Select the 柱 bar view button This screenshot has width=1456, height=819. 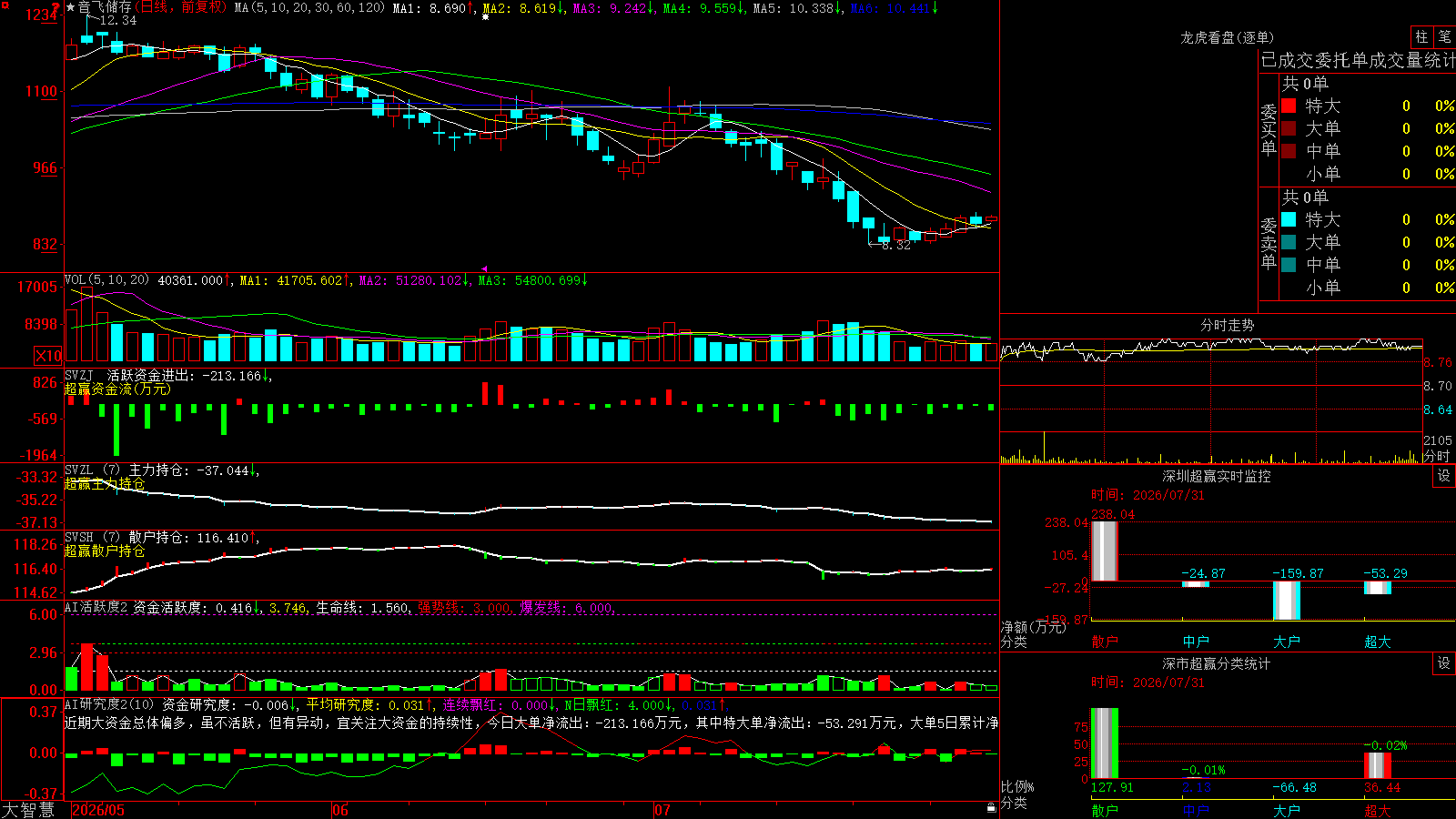point(1421,36)
